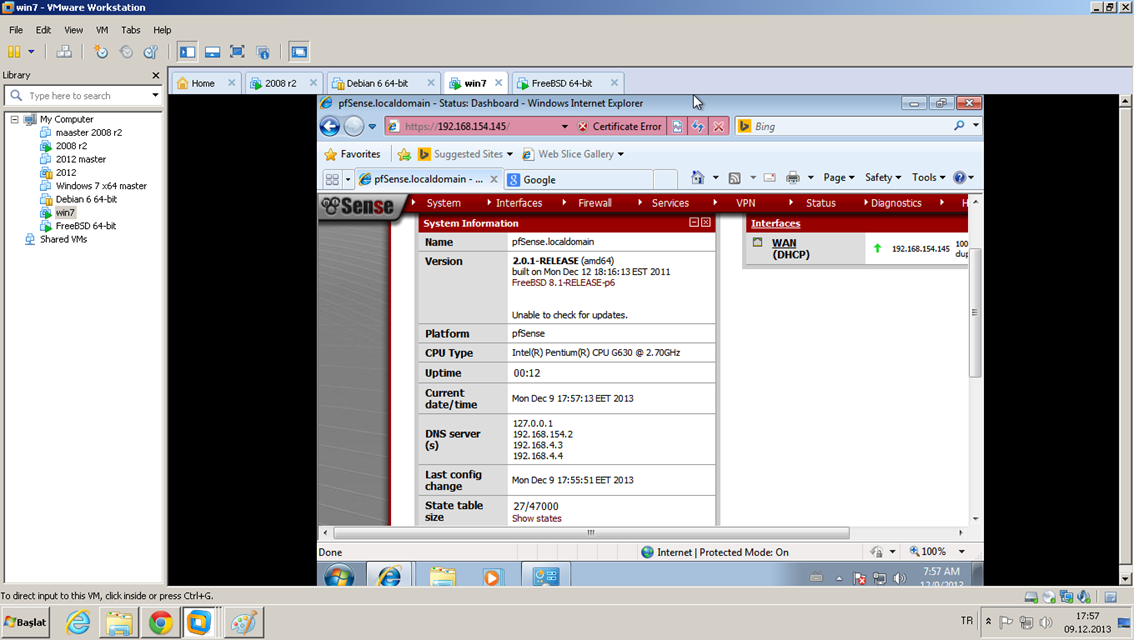Open the VMware Tabs menu
The height and width of the screenshot is (640, 1134).
coord(131,30)
